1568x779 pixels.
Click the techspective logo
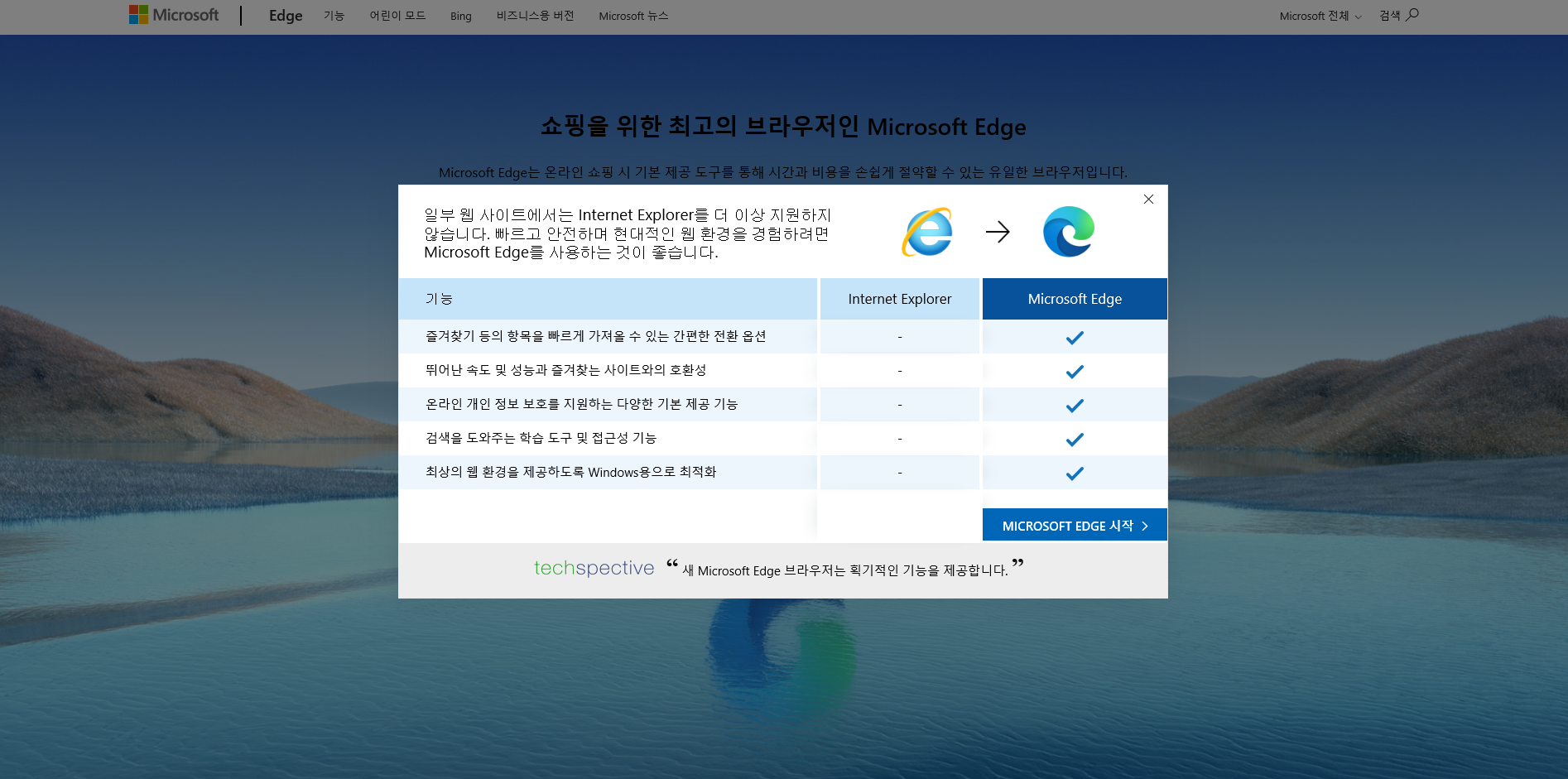[x=594, y=568]
